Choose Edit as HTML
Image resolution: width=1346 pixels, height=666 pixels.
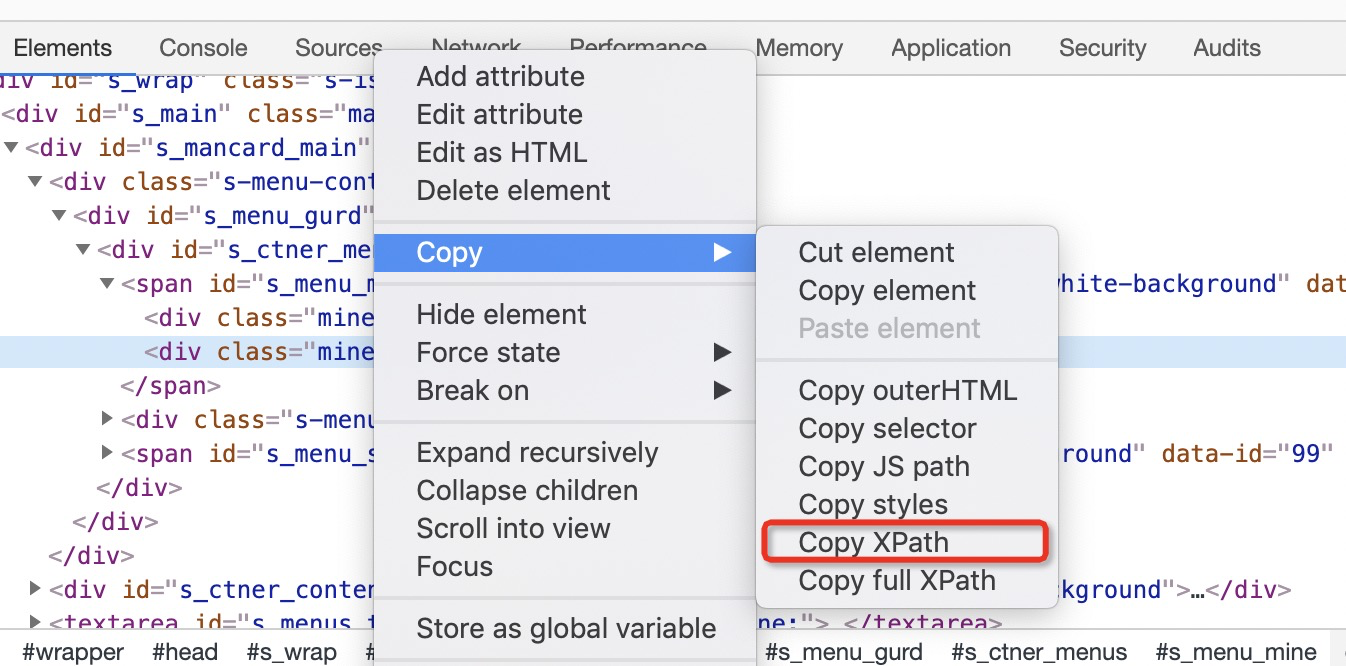(501, 152)
